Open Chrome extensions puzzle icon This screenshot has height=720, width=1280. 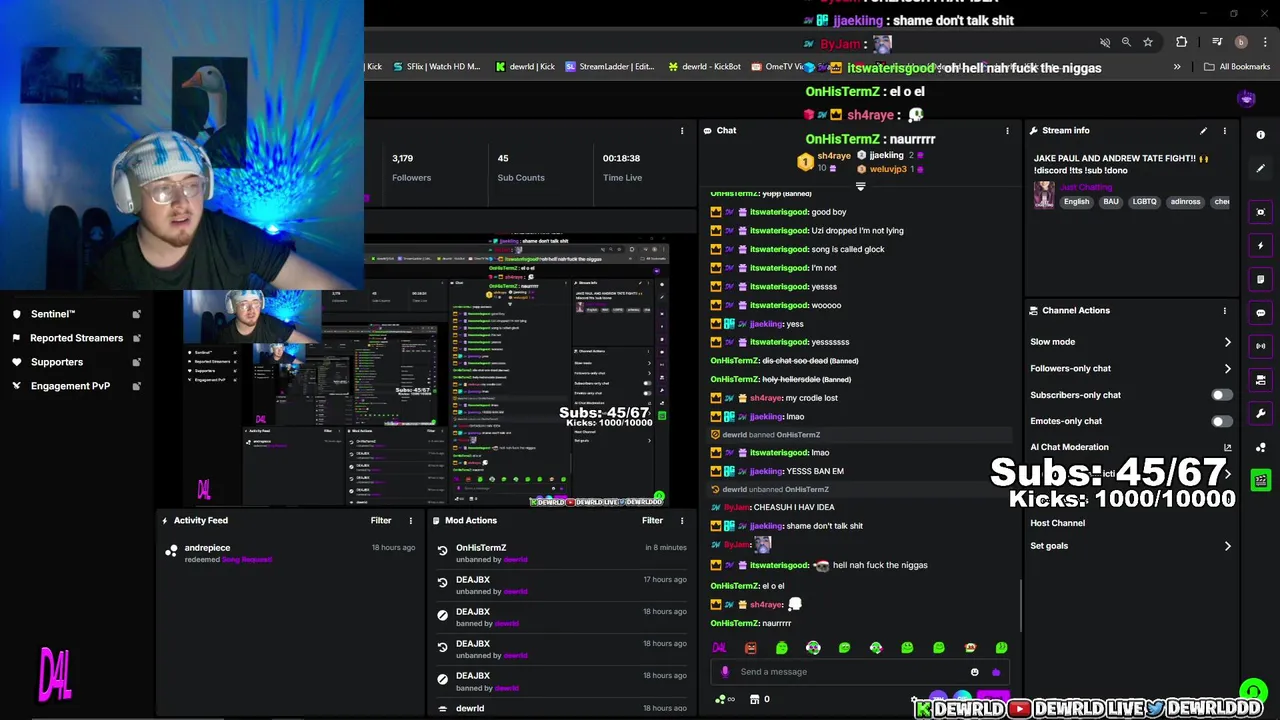coord(1182,42)
